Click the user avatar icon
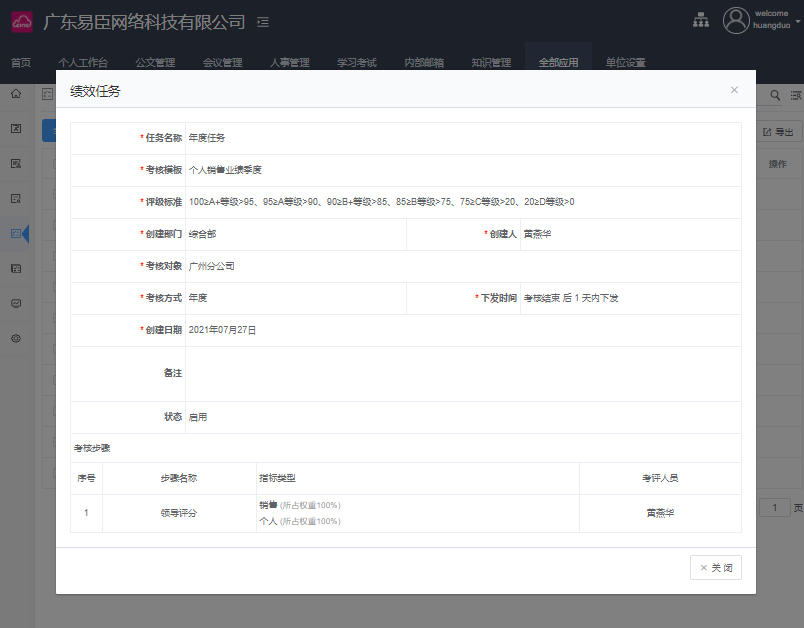The image size is (804, 628). coord(736,21)
